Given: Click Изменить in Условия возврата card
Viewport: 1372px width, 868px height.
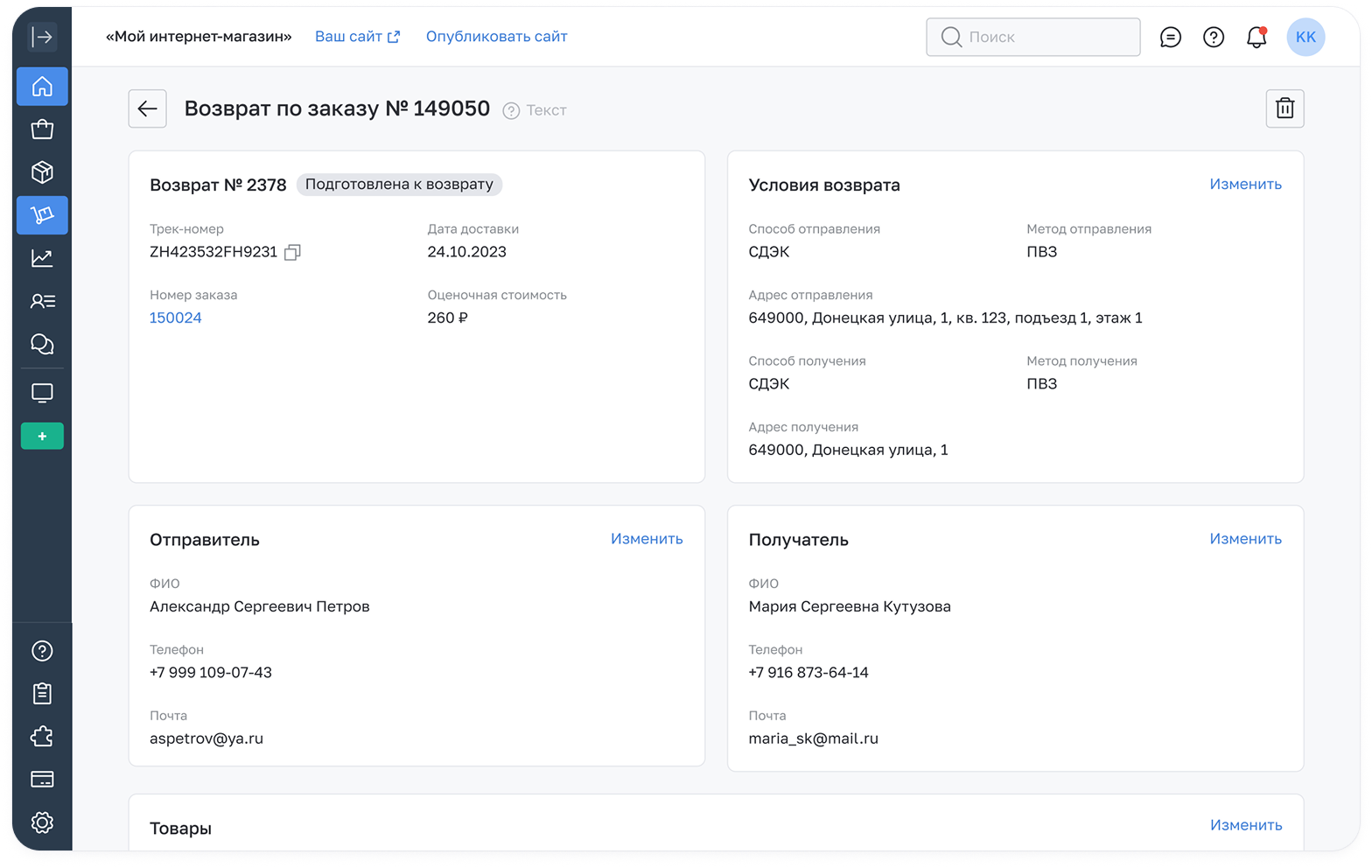Looking at the screenshot, I should pyautogui.click(x=1245, y=184).
